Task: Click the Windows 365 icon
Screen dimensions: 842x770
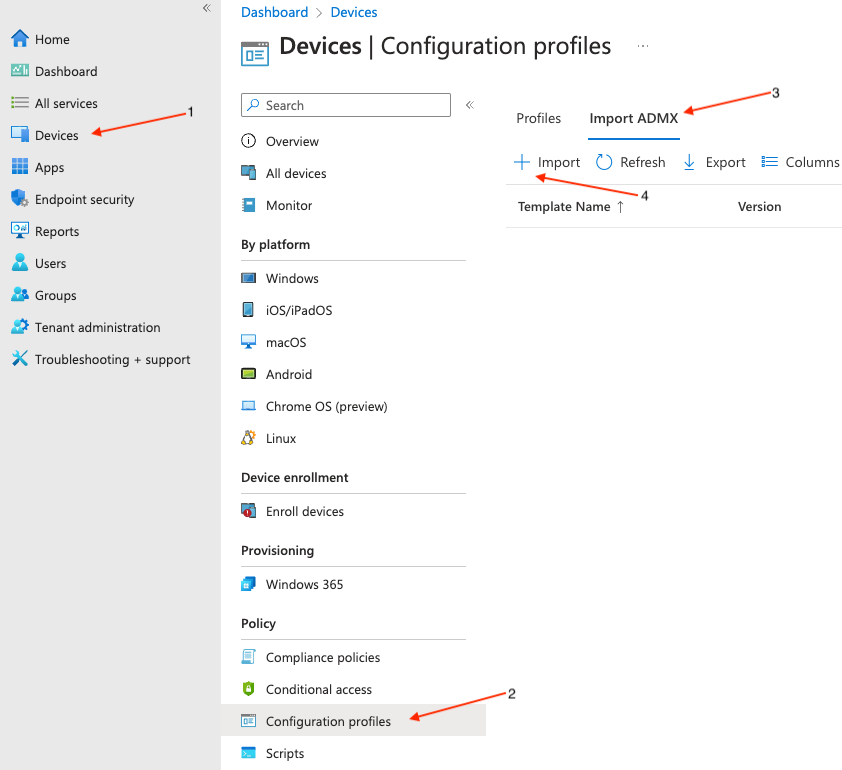Action: 248,584
